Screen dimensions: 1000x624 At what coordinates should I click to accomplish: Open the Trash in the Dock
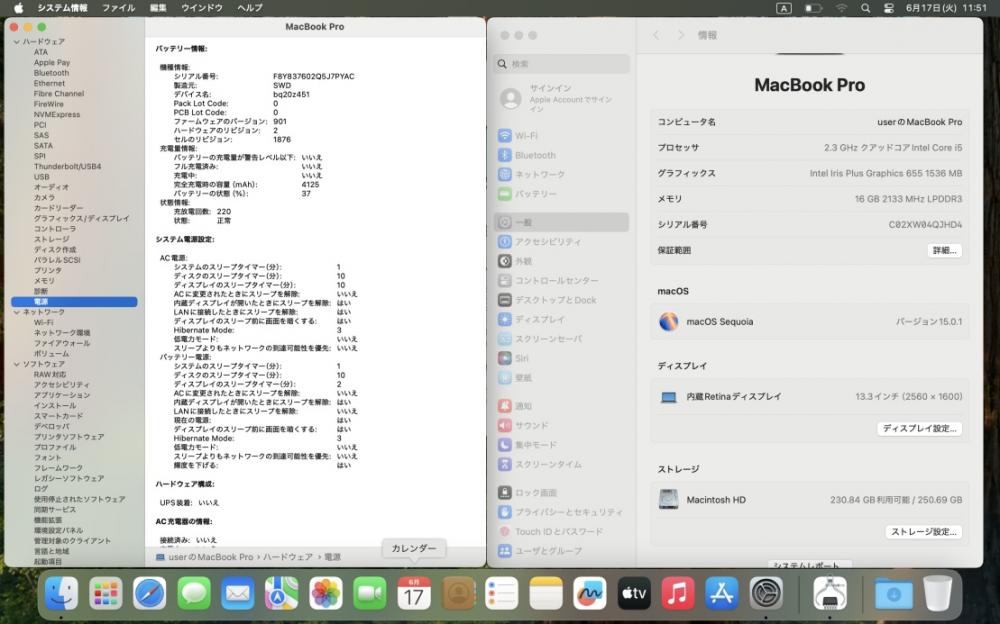click(938, 593)
